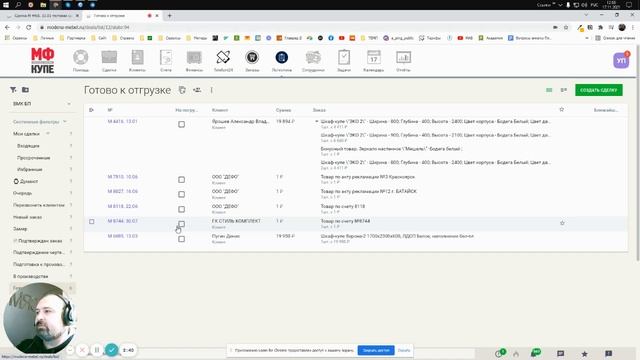Select the Очередь filter
Viewport: 640px width, 360px height.
pos(22,193)
